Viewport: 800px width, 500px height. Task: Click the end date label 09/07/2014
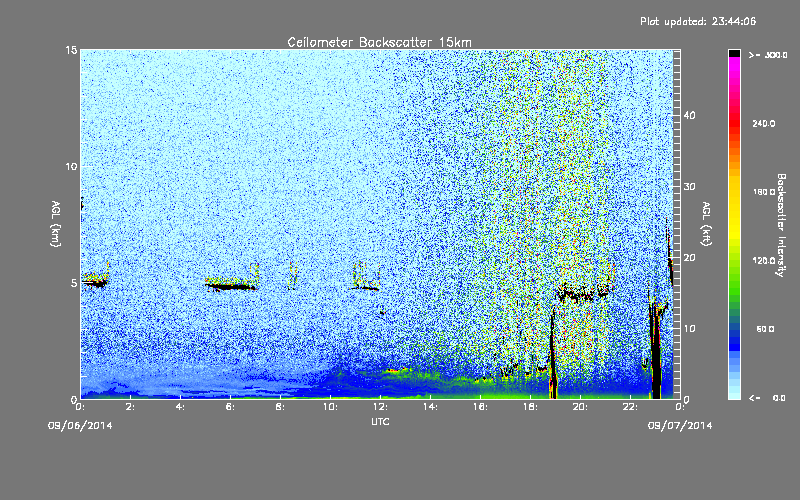point(680,426)
